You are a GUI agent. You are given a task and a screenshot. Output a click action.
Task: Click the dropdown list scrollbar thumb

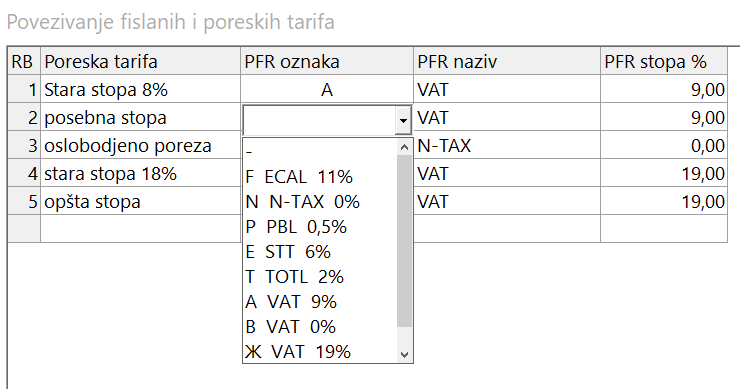click(x=404, y=241)
